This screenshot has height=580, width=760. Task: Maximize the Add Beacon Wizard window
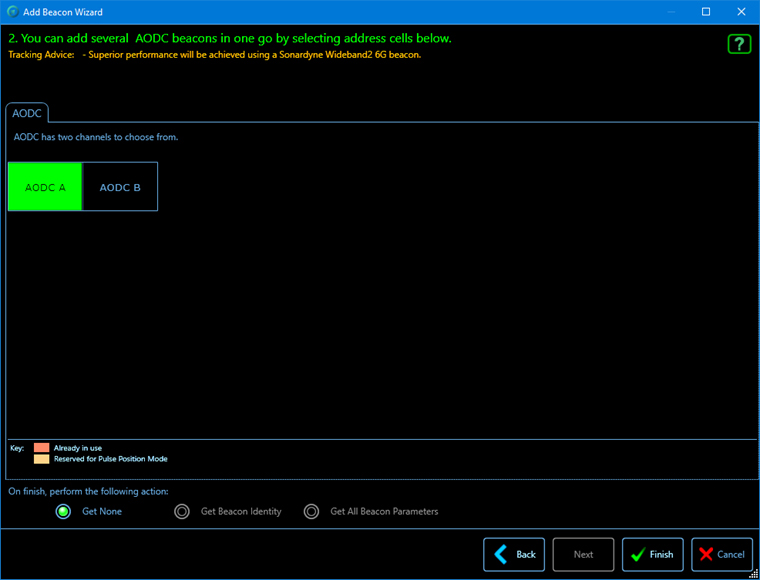pos(706,12)
